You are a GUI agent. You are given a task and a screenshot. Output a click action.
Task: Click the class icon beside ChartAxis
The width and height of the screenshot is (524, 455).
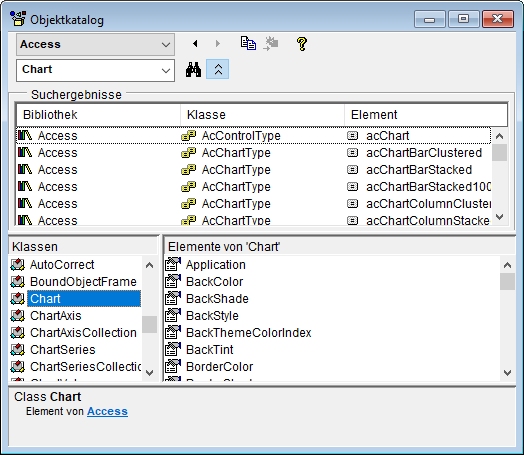click(x=17, y=316)
